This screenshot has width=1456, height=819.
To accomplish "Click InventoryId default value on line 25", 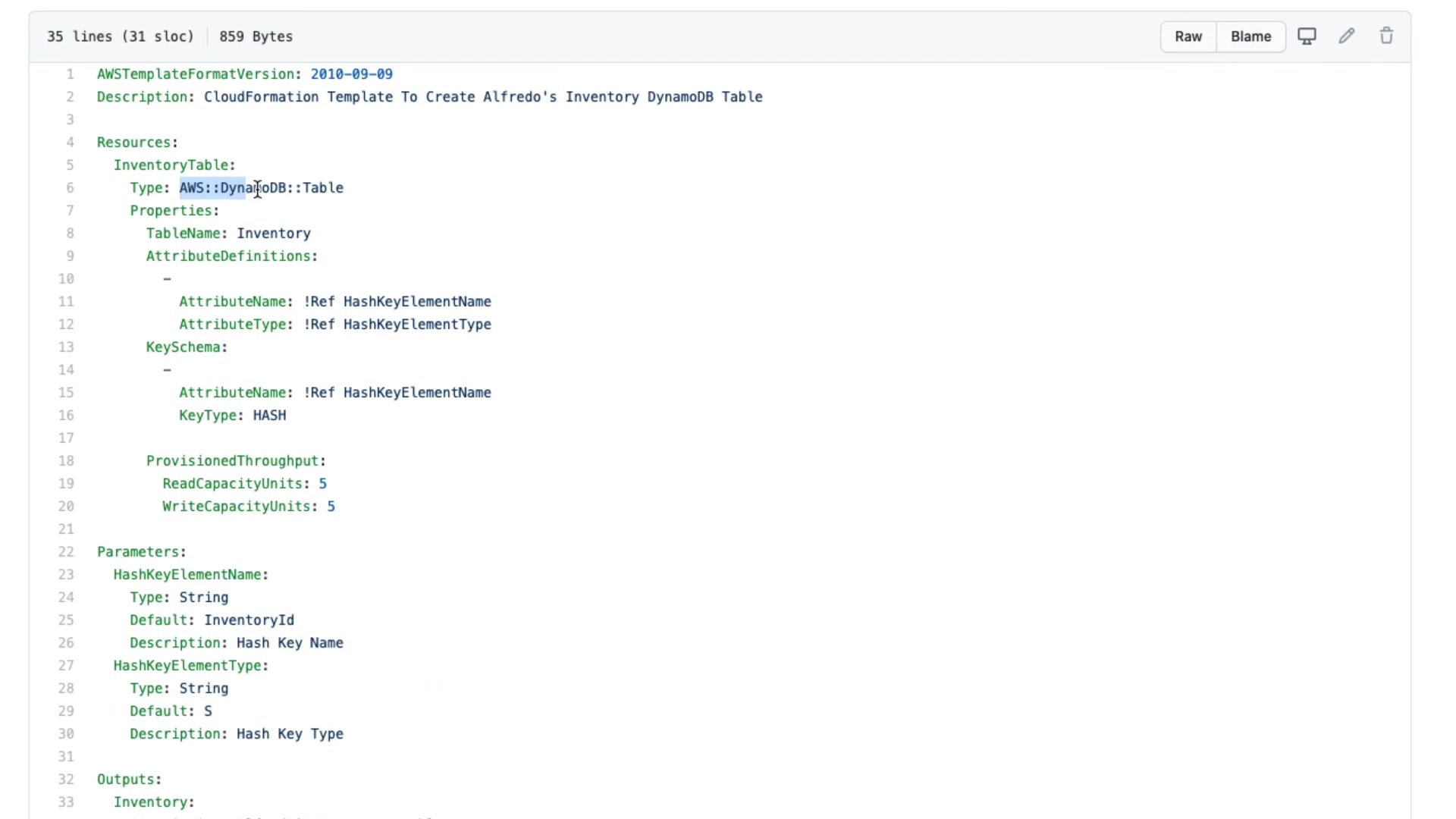I will [x=249, y=620].
